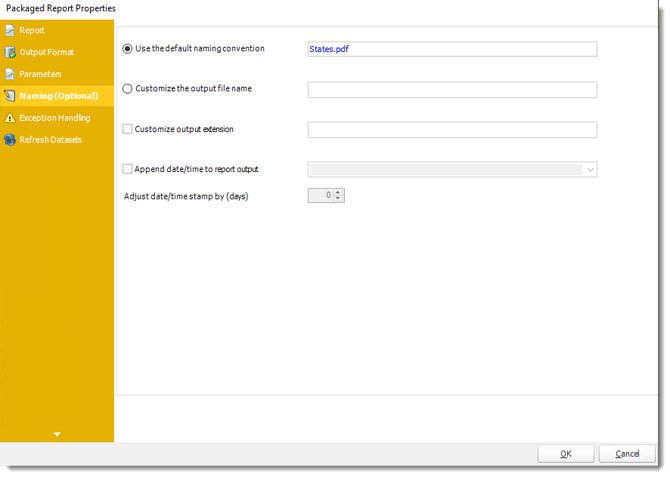
Task: Select the Naming (Optional) tab label
Action: [59, 96]
